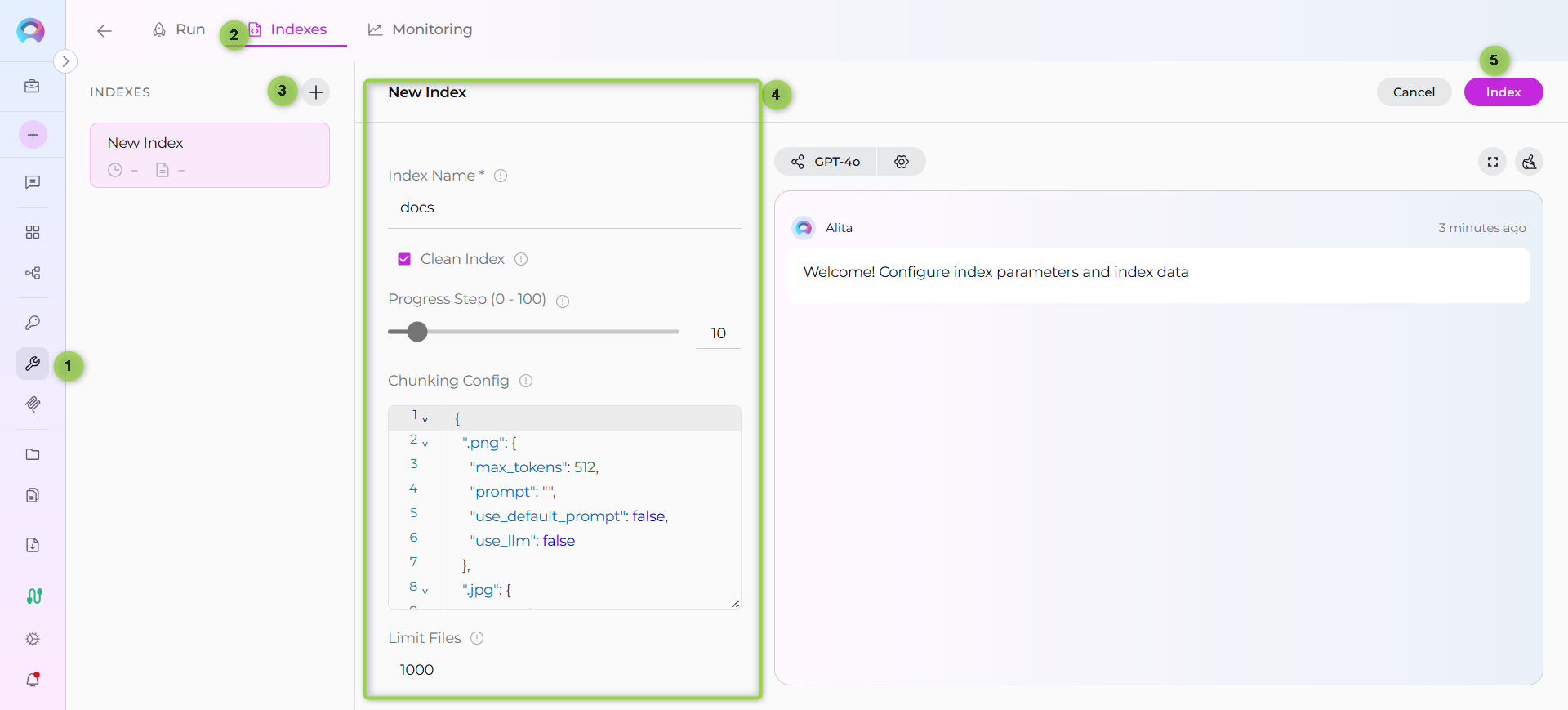Click the Index Name input field
1568x710 pixels.
click(563, 208)
